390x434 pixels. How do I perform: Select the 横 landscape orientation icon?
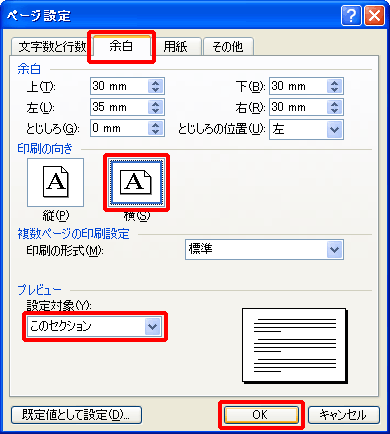(x=136, y=182)
